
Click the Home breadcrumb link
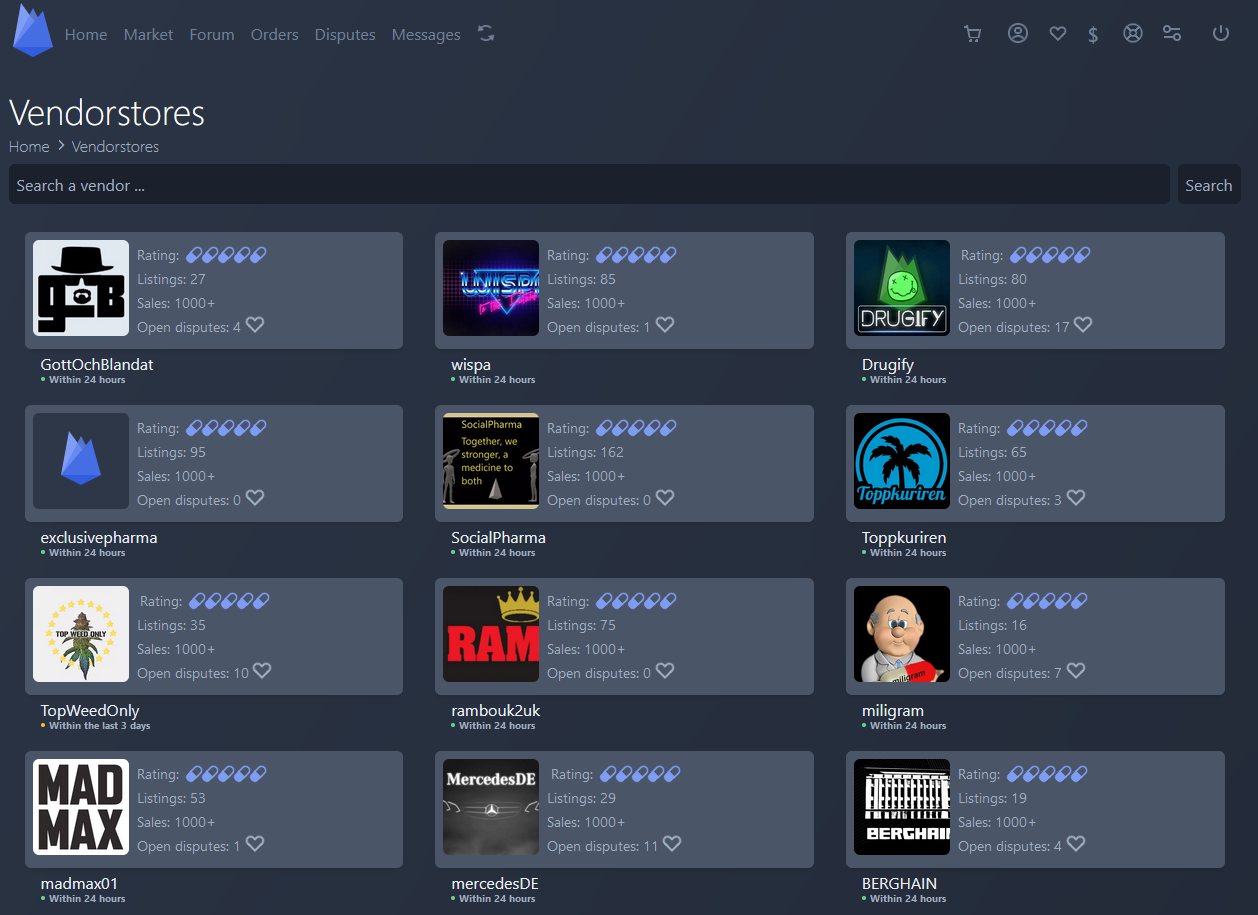[x=29, y=147]
